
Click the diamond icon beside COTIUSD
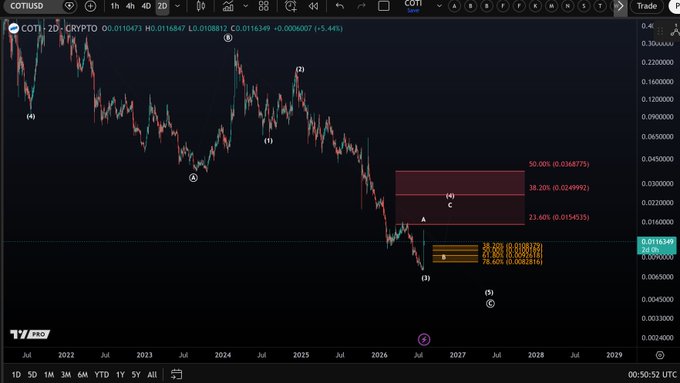click(x=69, y=6)
